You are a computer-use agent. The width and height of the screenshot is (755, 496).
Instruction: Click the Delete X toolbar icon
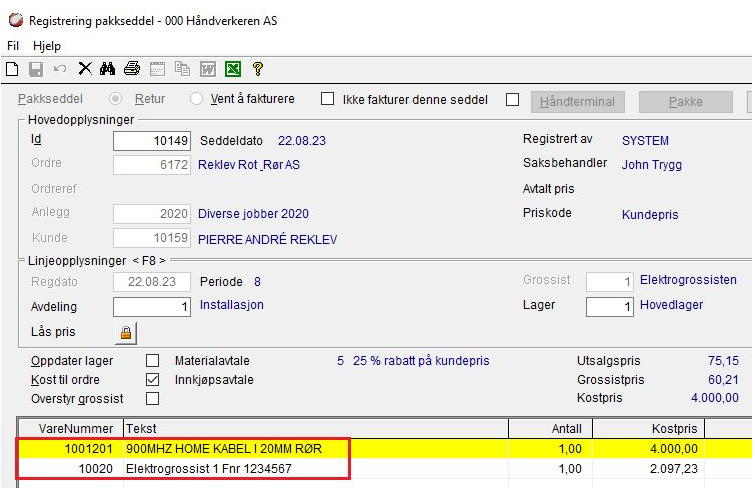(85, 69)
